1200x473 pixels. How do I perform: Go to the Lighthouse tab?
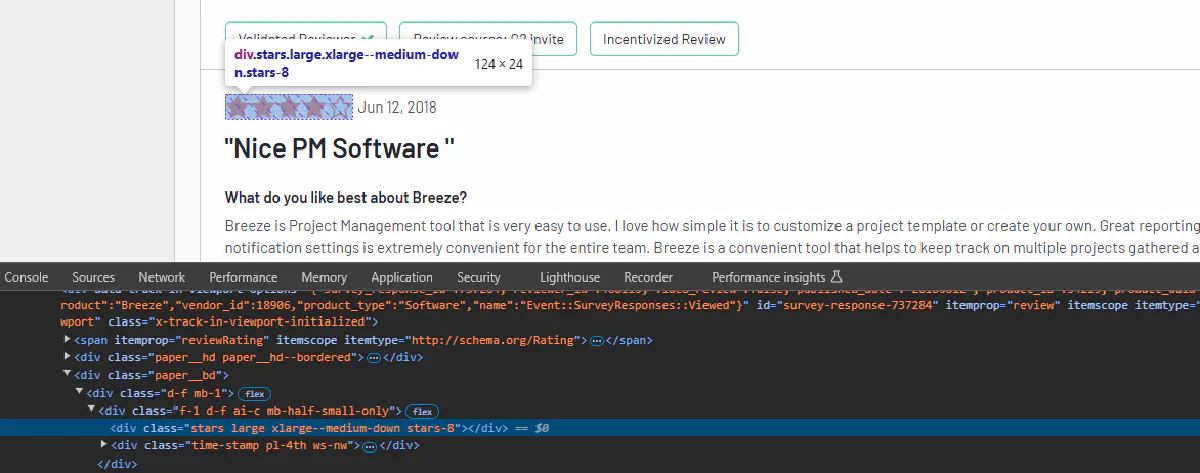(x=570, y=277)
